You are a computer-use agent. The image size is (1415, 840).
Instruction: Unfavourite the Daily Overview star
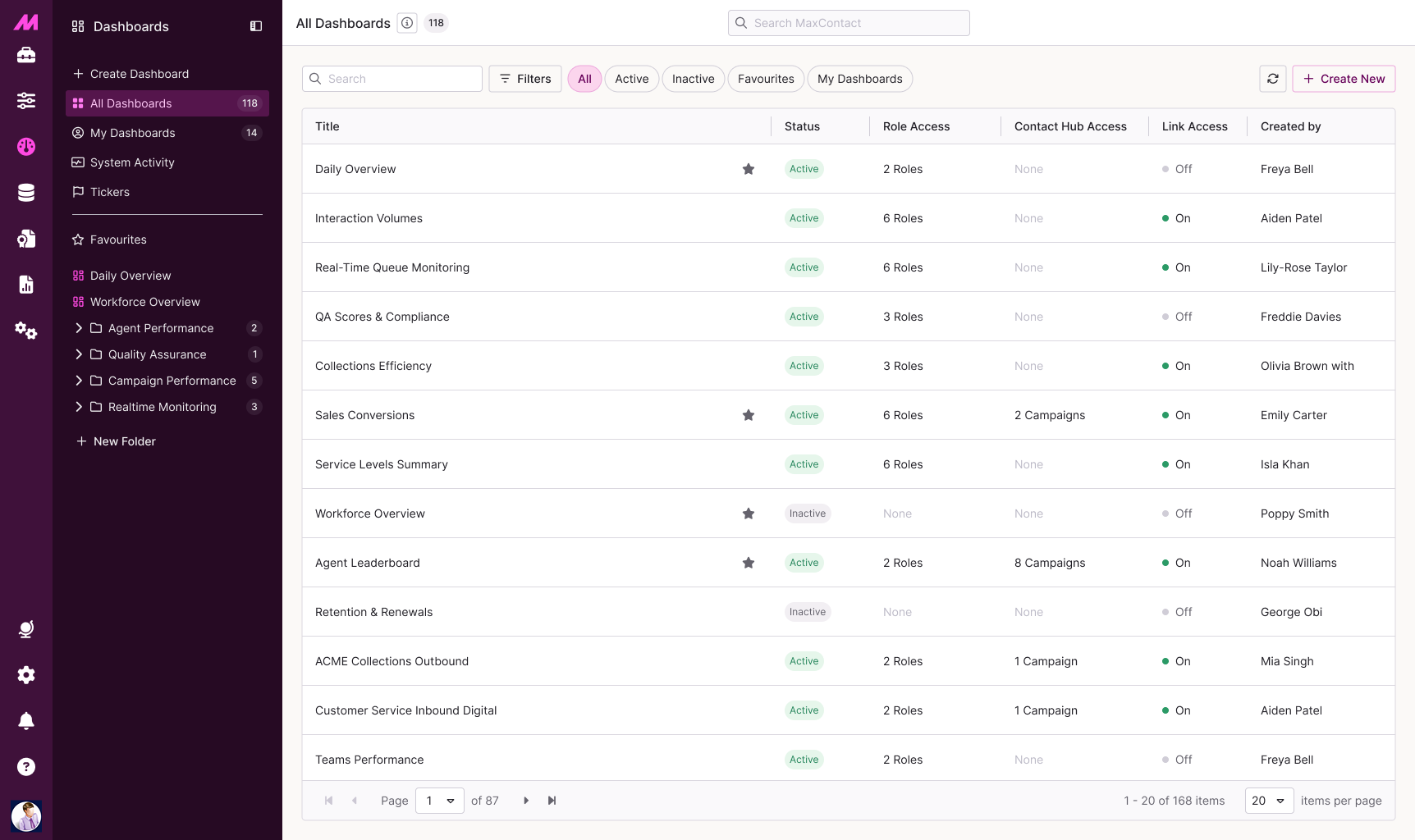click(749, 169)
